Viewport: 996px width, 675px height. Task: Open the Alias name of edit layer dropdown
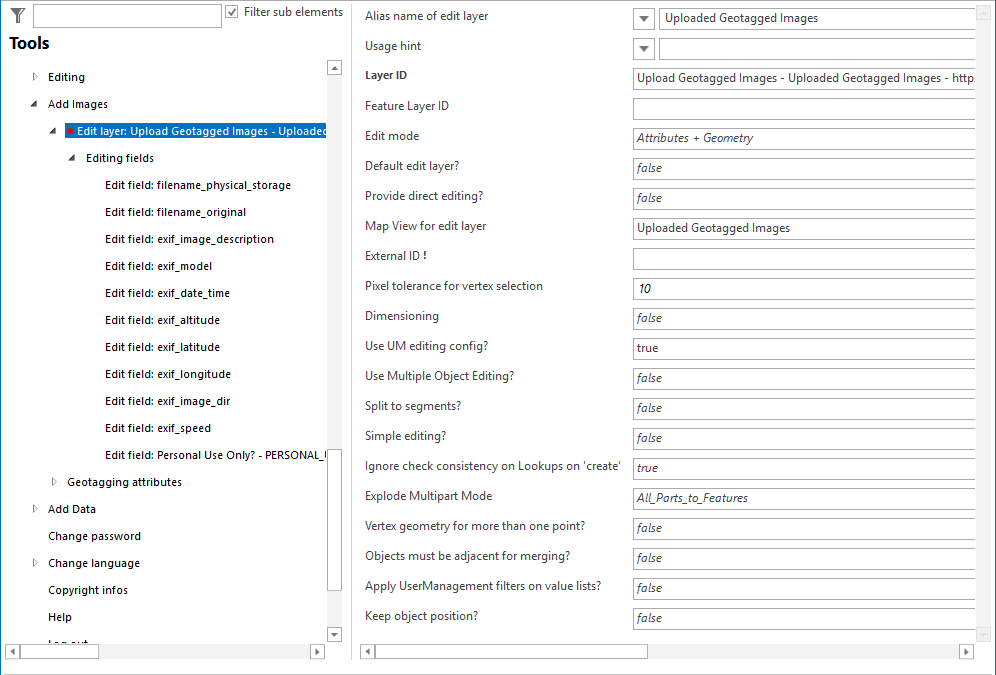pos(643,18)
